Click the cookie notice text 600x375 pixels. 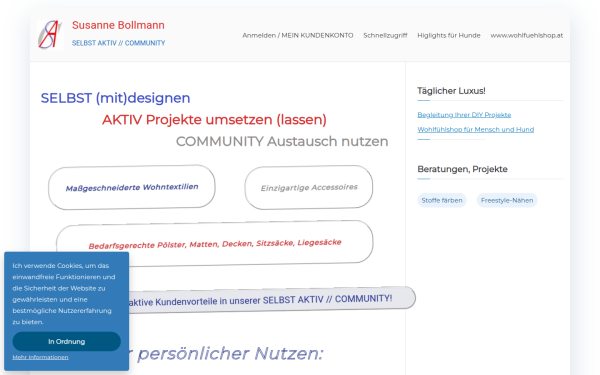64,293
